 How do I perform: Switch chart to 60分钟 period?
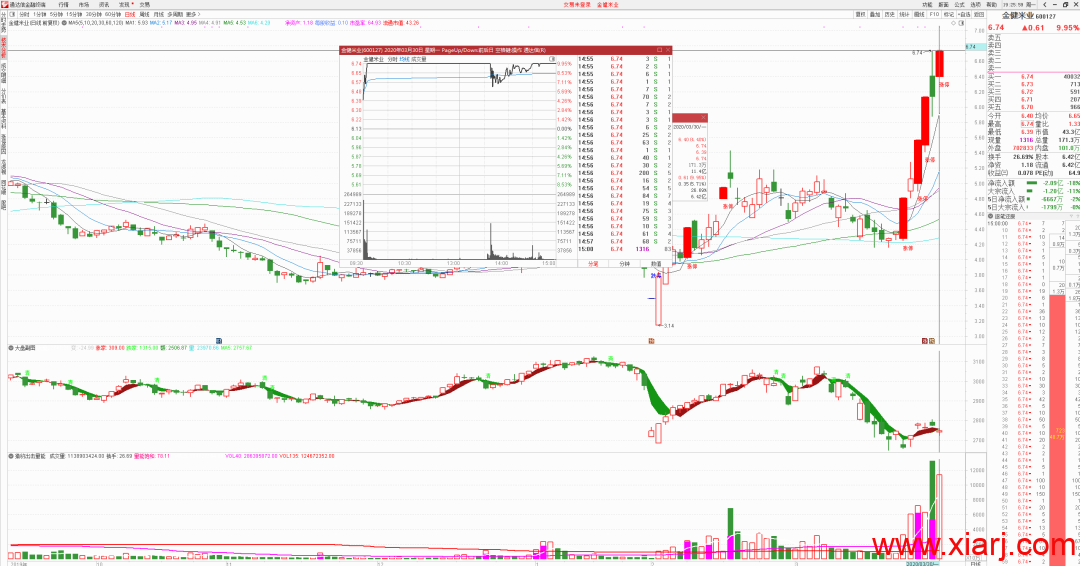[x=113, y=14]
